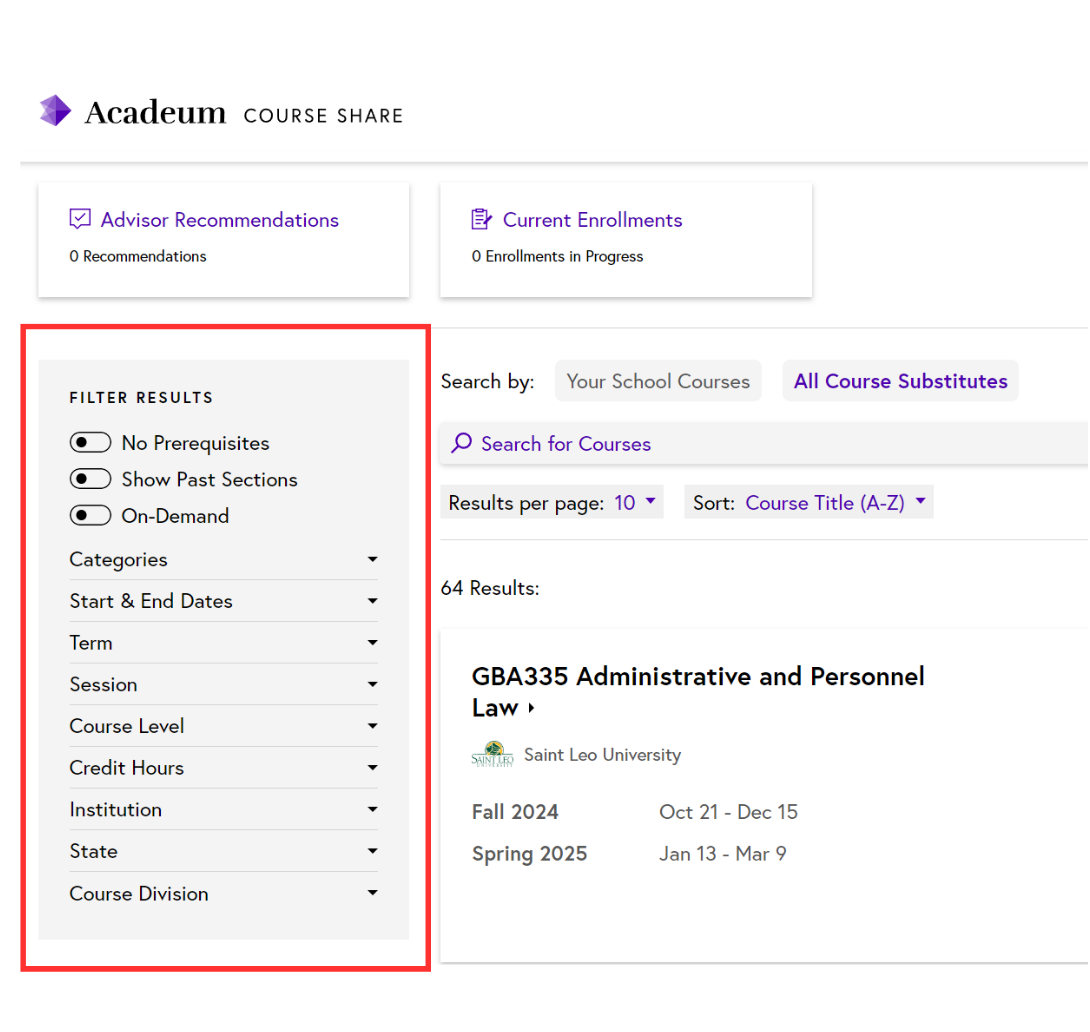Image resolution: width=1090 pixels, height=1032 pixels.
Task: Click the Acadeum purple gem logo
Action: [x=55, y=110]
